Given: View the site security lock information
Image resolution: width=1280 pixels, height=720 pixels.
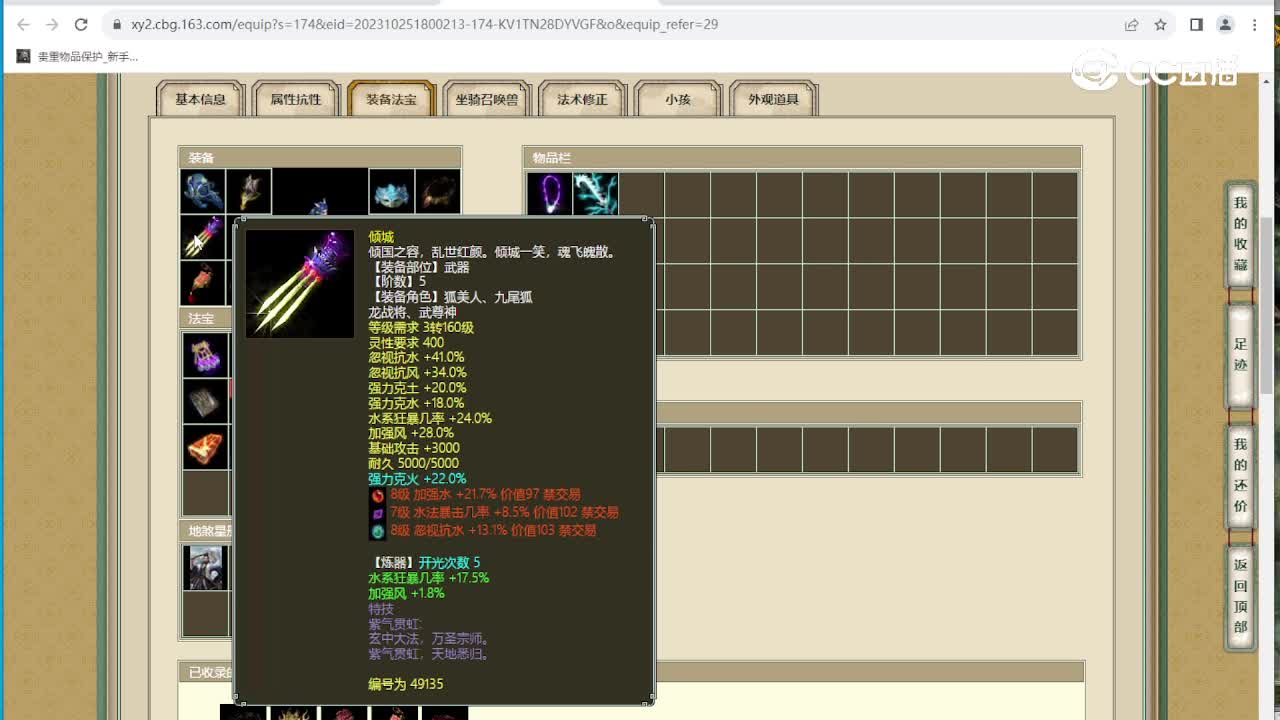Looking at the screenshot, I should point(117,24).
